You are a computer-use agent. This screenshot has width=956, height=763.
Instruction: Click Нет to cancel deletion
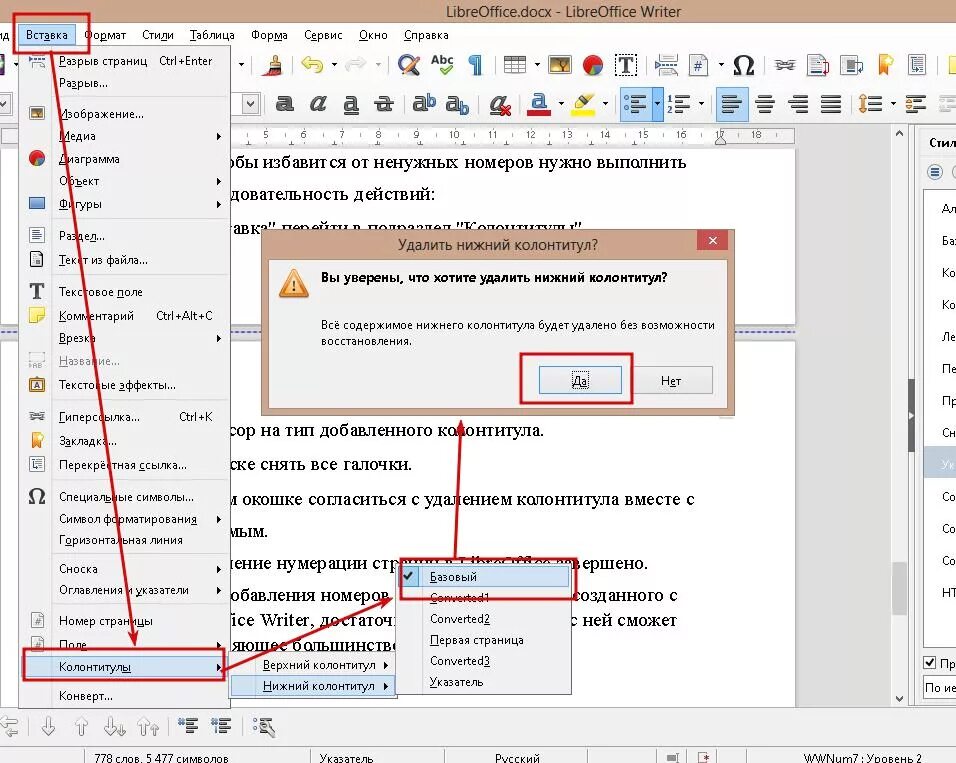tap(671, 381)
